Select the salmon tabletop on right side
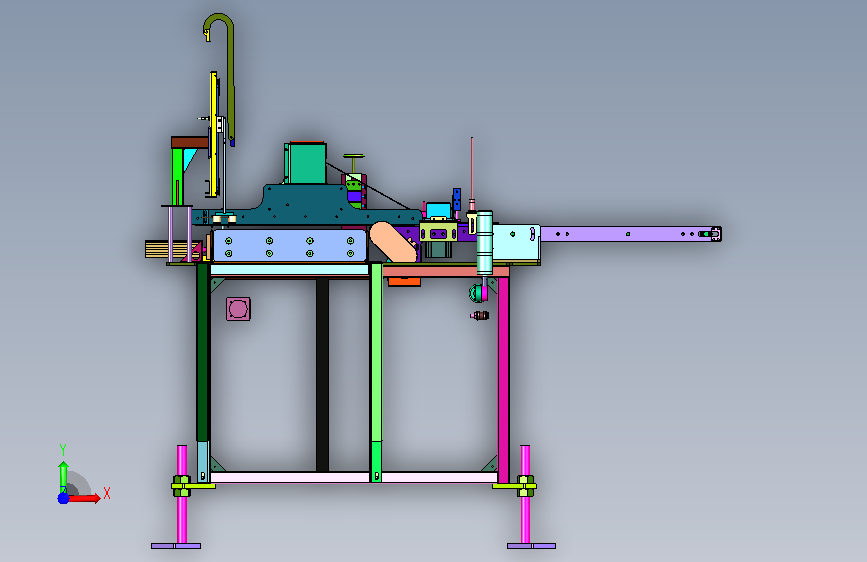 [446, 271]
